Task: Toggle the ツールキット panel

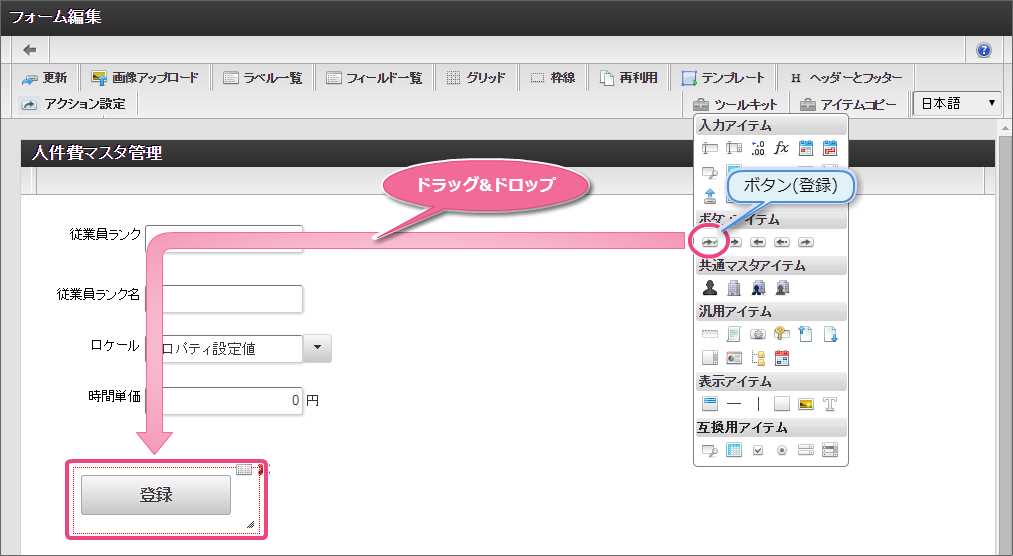Action: point(735,105)
